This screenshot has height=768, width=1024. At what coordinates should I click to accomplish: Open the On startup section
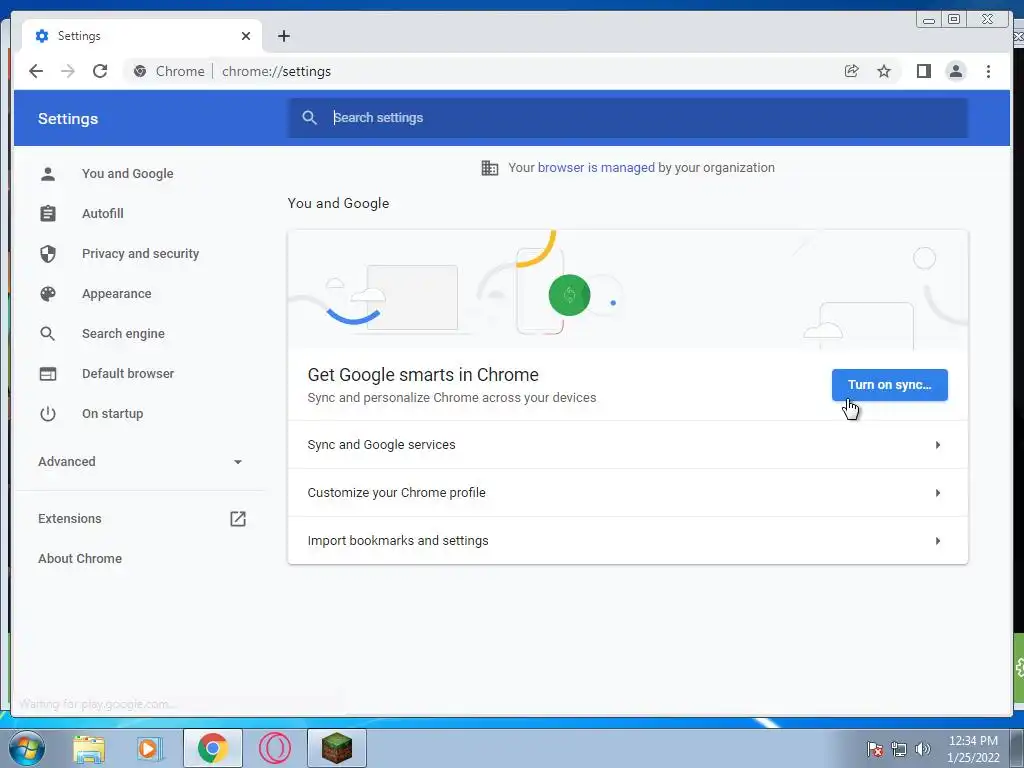click(x=112, y=413)
